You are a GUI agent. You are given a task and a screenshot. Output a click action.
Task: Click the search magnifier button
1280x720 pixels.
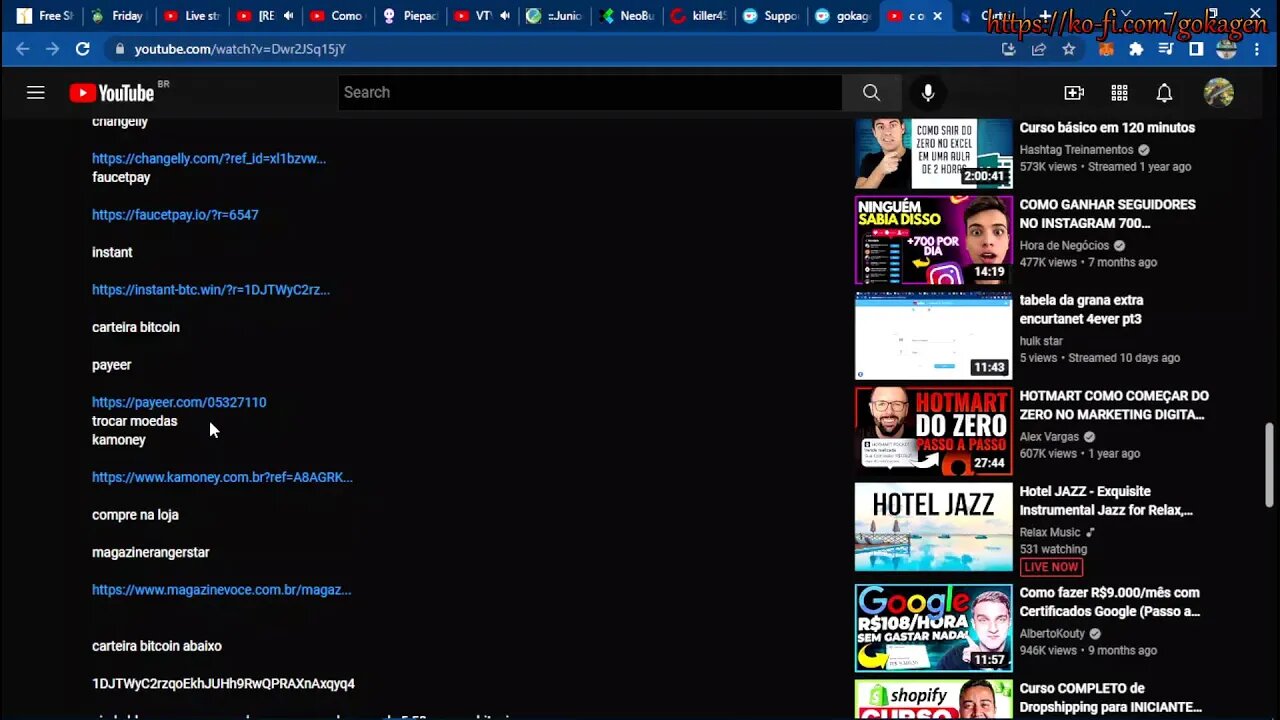[871, 93]
